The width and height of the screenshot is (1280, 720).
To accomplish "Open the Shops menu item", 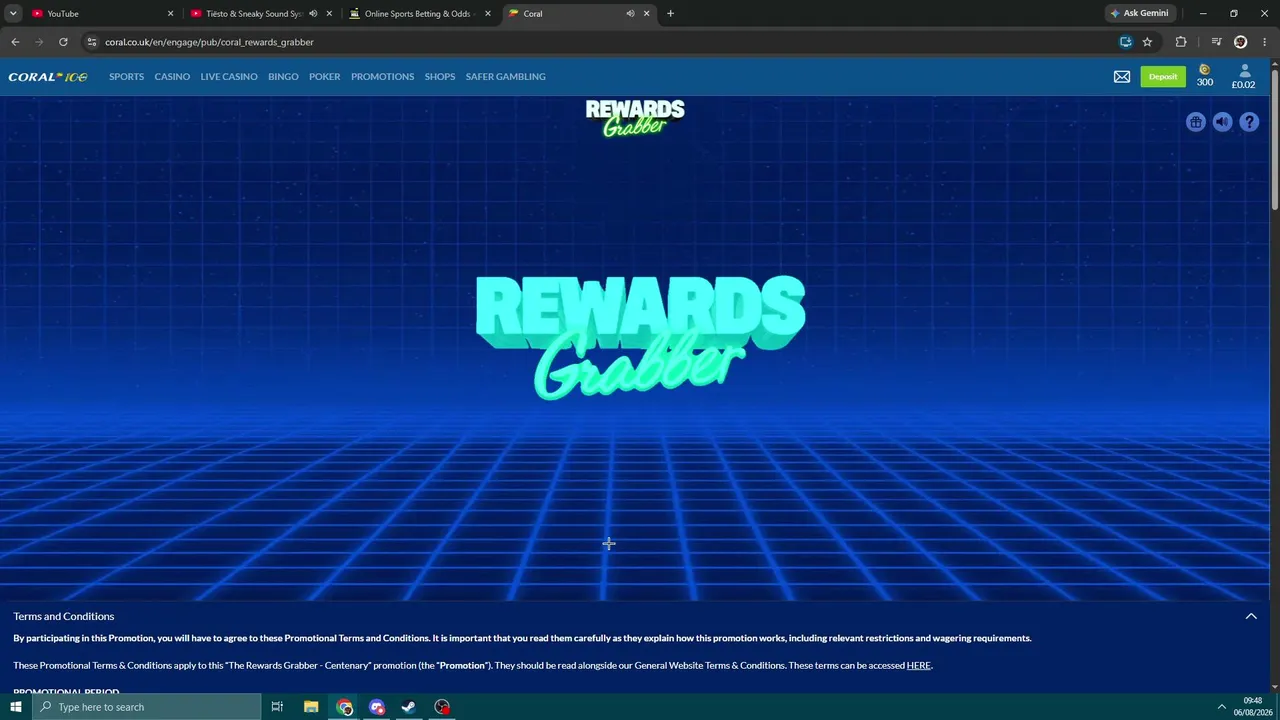I will pyautogui.click(x=440, y=77).
